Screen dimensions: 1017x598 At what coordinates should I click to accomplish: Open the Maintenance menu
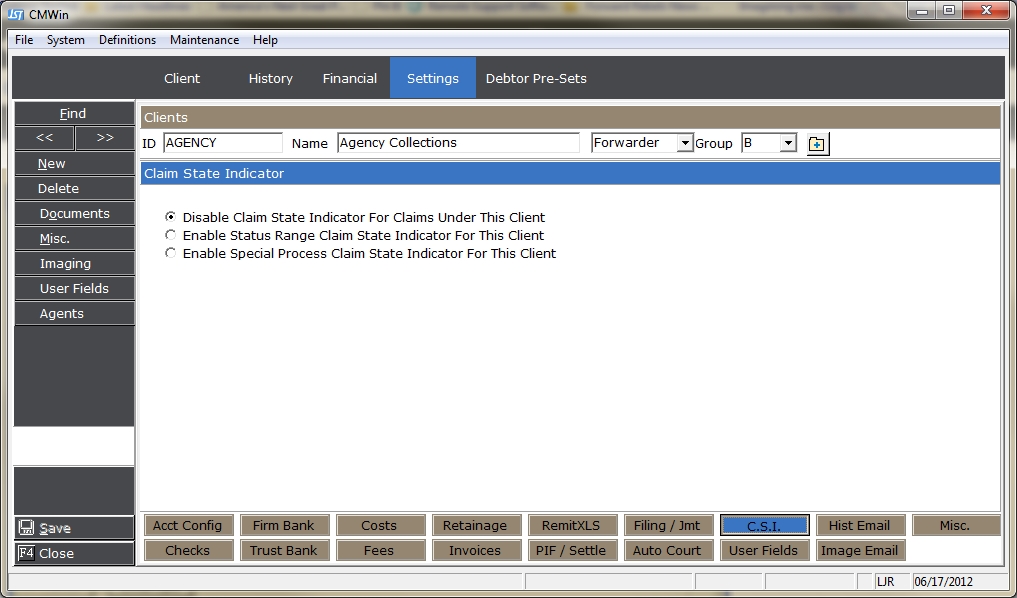204,40
